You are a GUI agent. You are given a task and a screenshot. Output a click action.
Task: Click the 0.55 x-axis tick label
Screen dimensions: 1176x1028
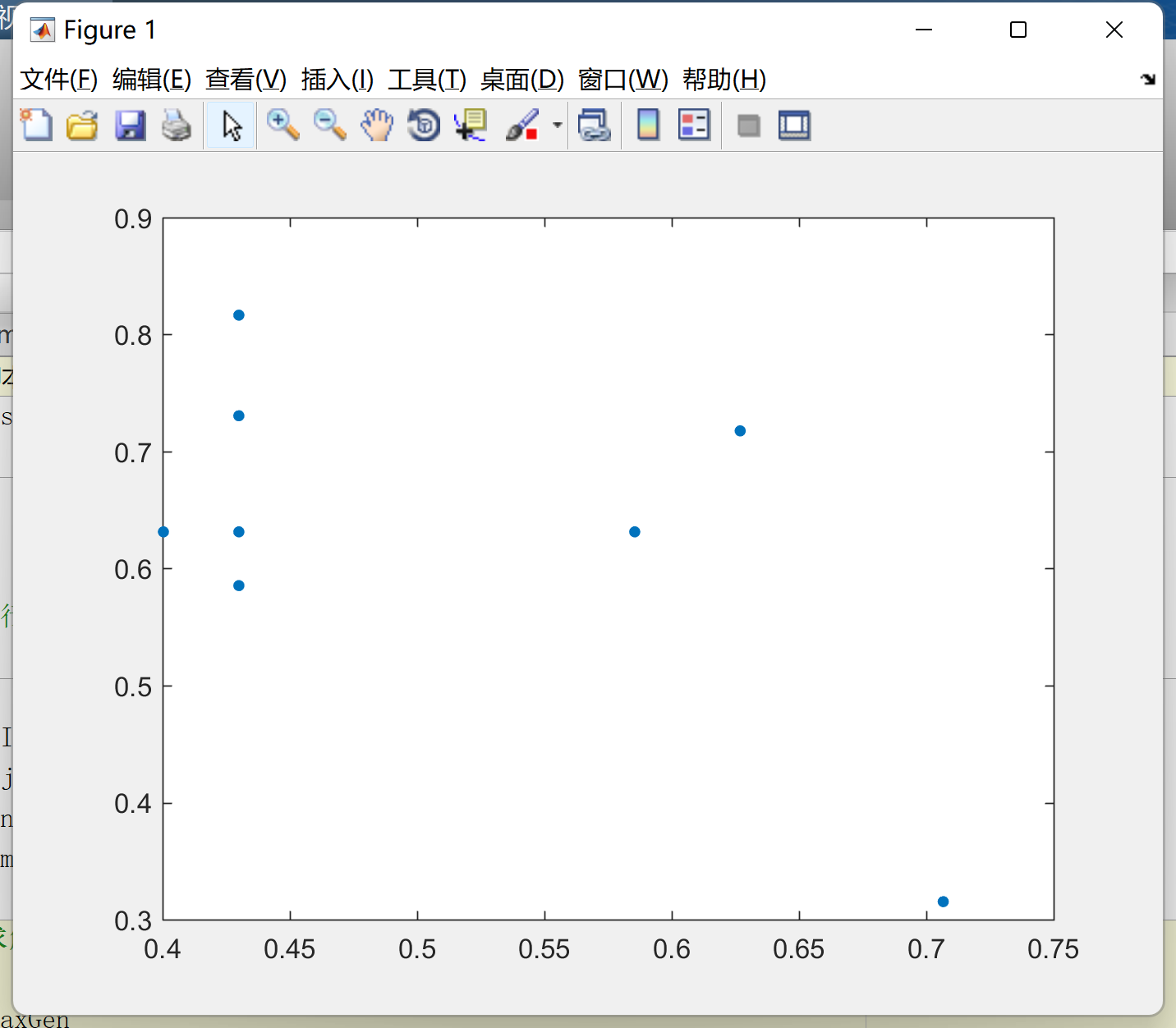coord(544,949)
